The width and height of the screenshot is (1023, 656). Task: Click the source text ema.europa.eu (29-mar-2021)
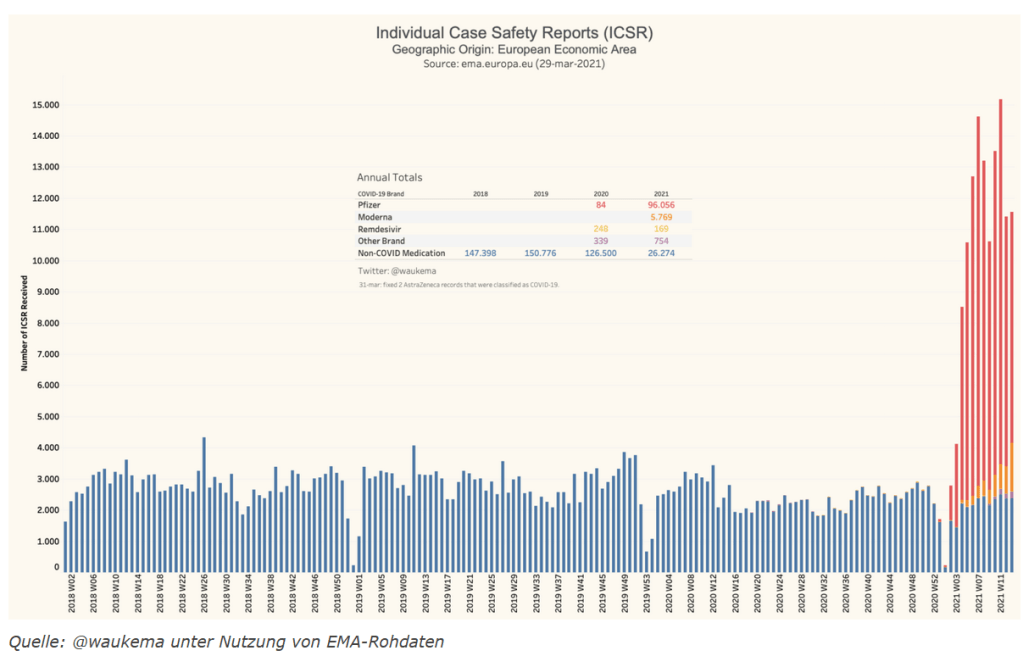click(511, 63)
